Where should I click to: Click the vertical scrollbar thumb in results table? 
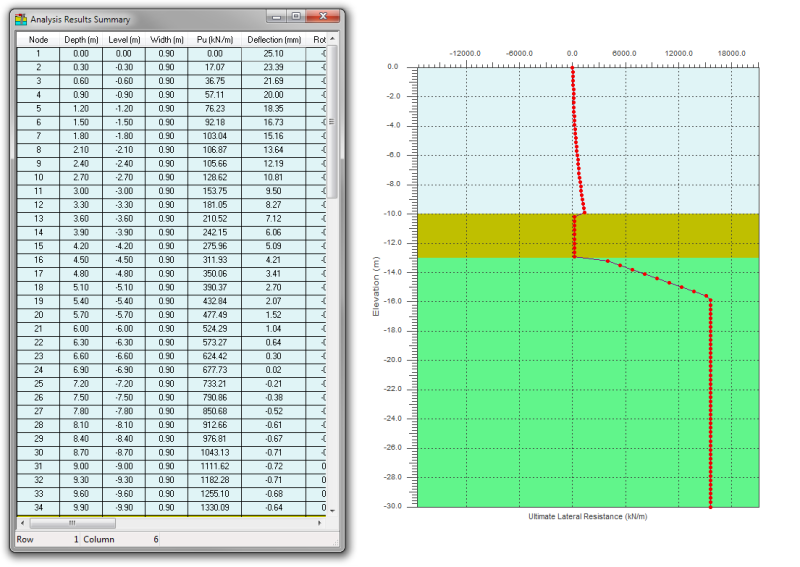pos(332,121)
